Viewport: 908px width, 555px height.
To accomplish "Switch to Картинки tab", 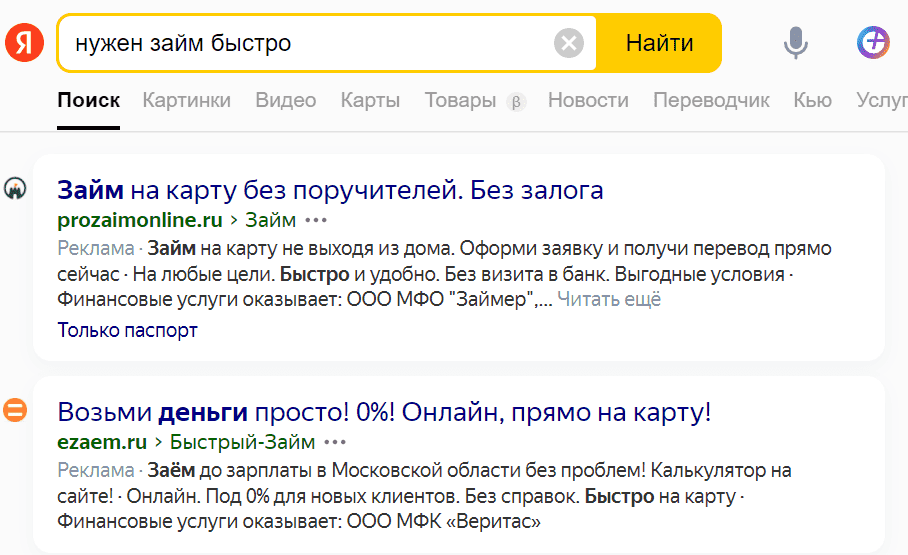I will tap(186, 100).
